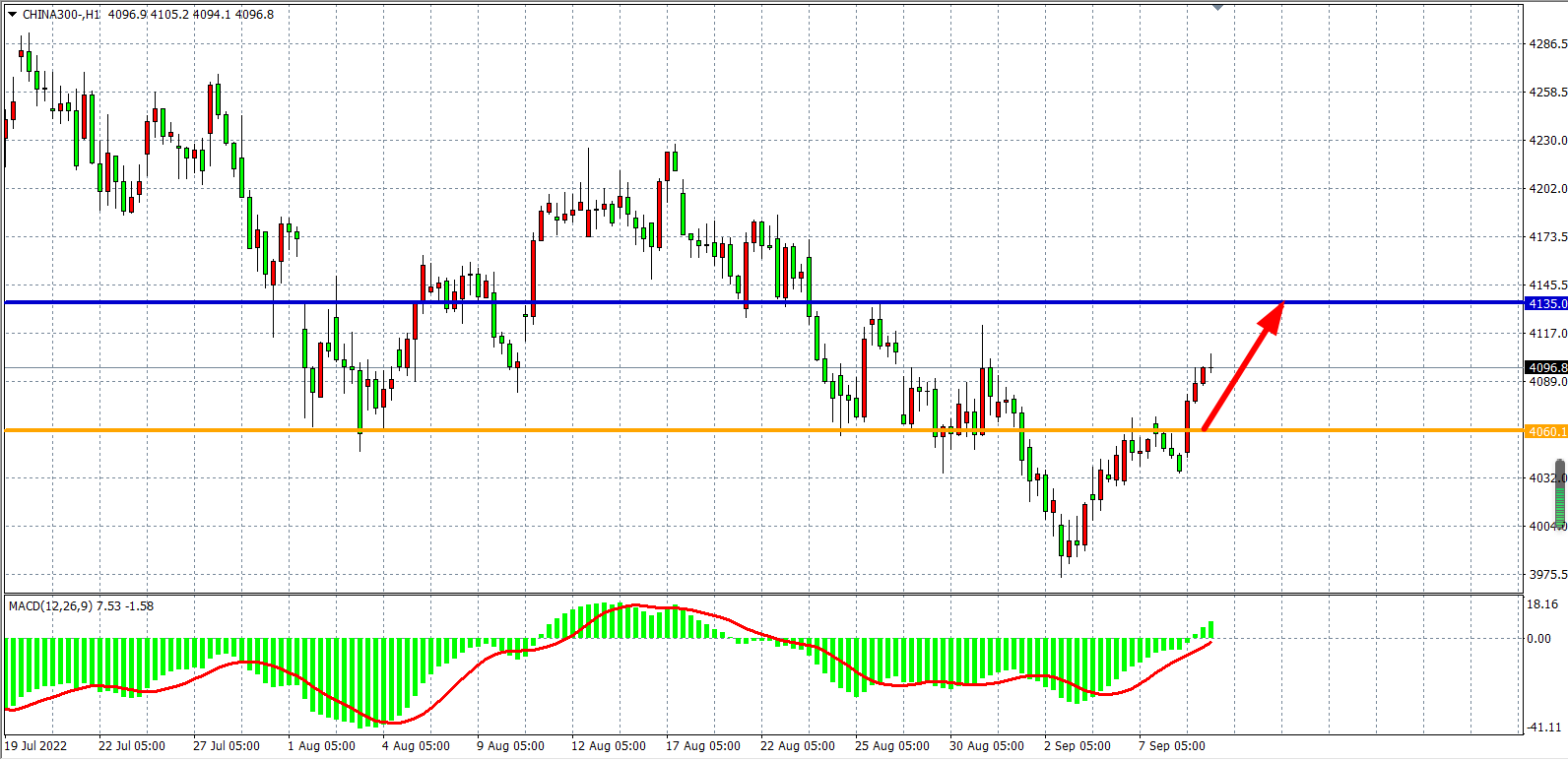Viewport: 1568px width, 760px height.
Task: Click the 3975.5 price scale label
Action: tap(1546, 575)
